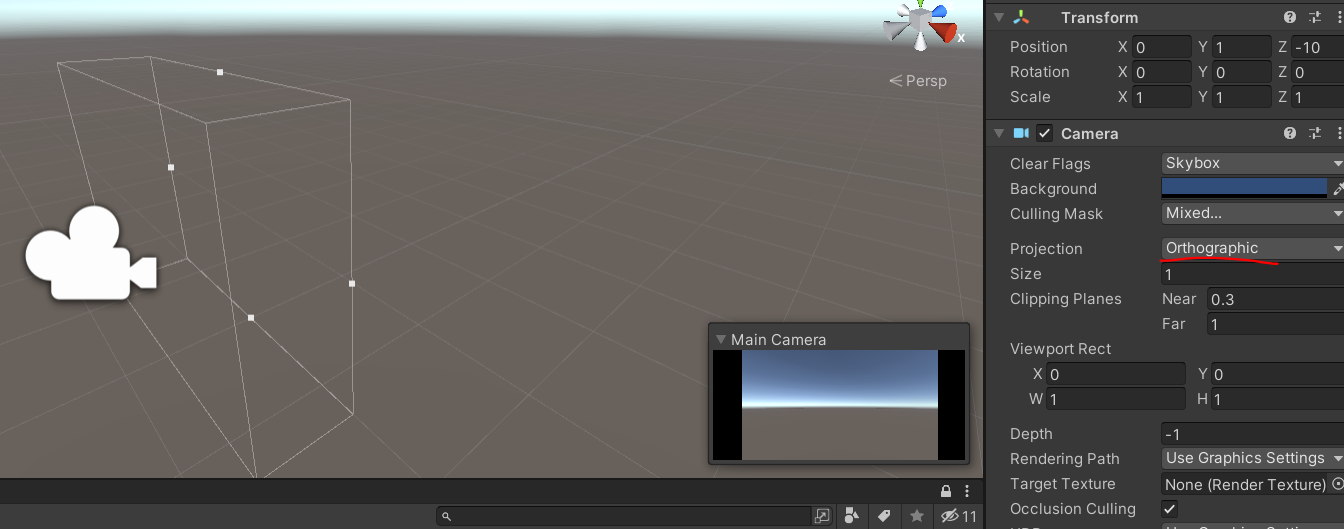
Task: Click the Transform component title
Action: point(1100,17)
